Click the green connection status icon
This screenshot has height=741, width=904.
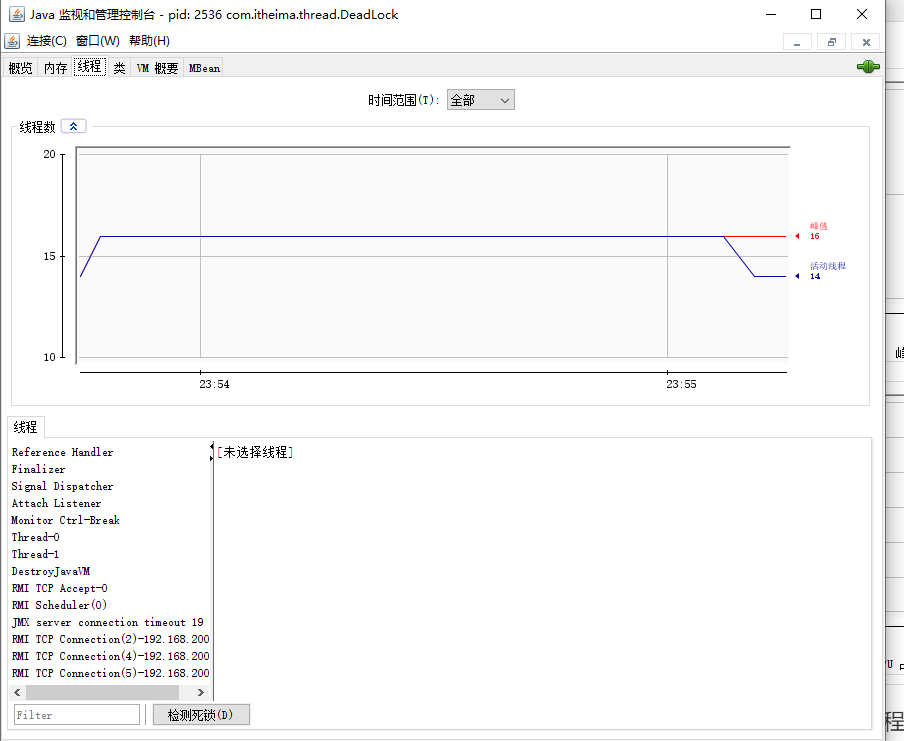tap(867, 67)
